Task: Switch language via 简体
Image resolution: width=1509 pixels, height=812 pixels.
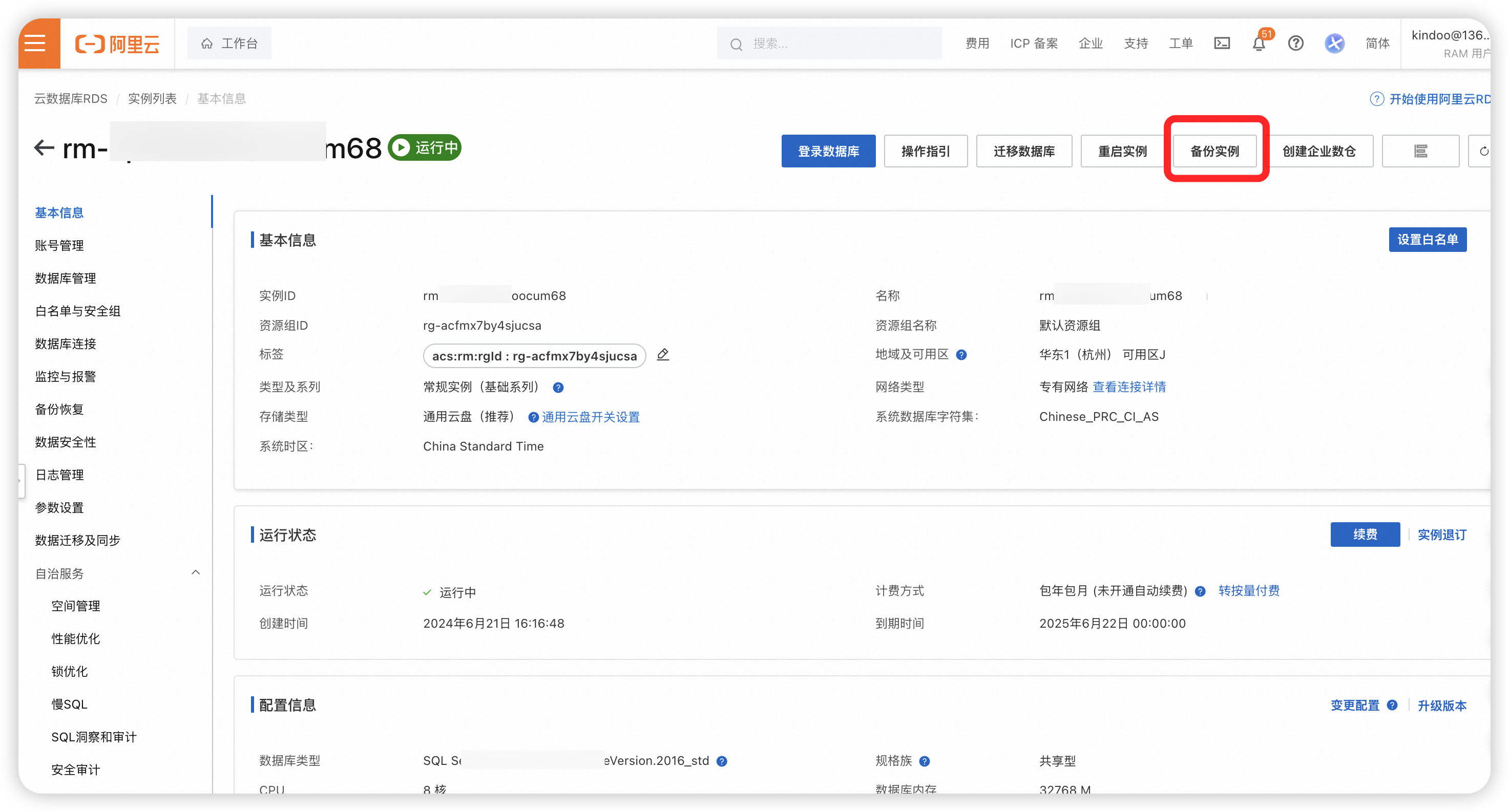Action: (1377, 44)
